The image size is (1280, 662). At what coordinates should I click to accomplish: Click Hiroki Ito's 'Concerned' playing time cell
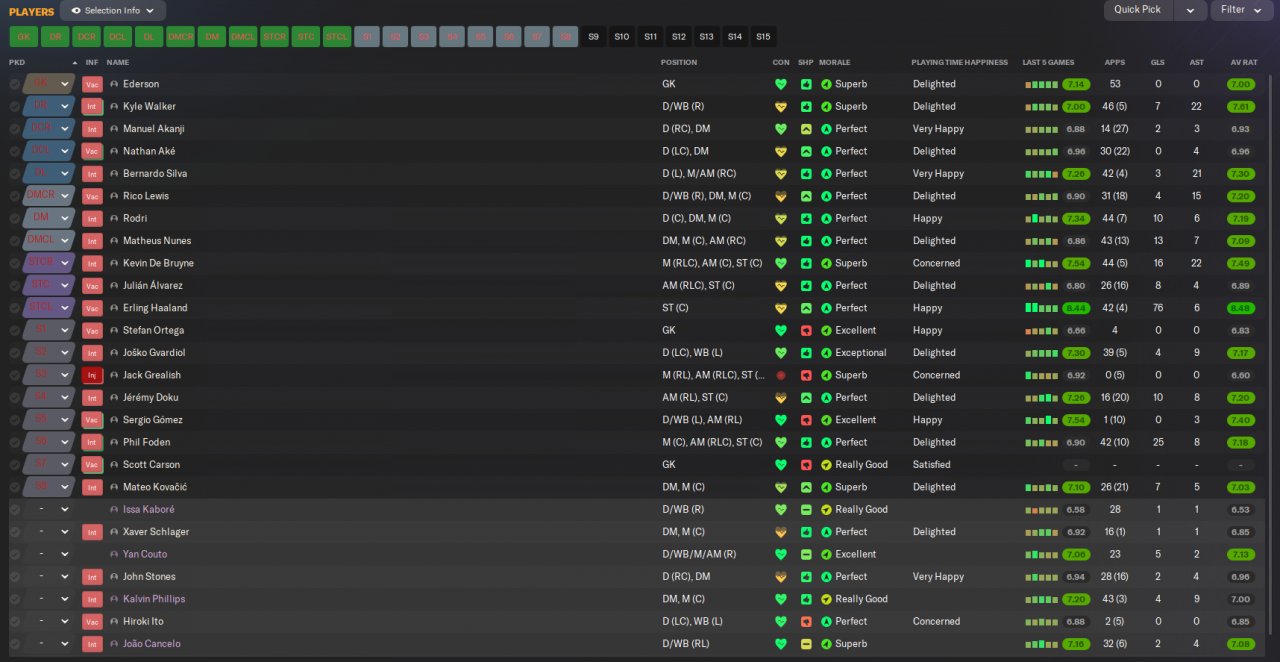point(936,622)
